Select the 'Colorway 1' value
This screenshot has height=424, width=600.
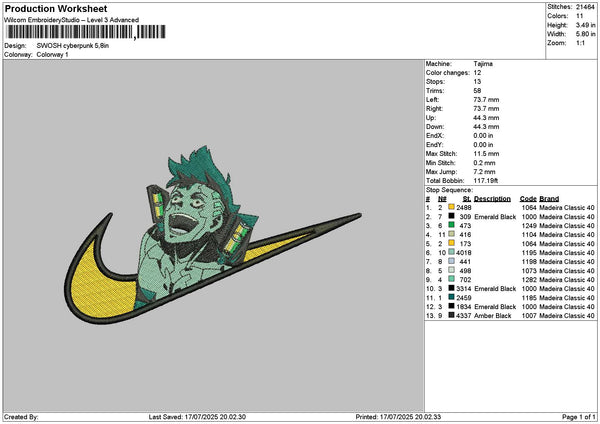click(x=52, y=55)
